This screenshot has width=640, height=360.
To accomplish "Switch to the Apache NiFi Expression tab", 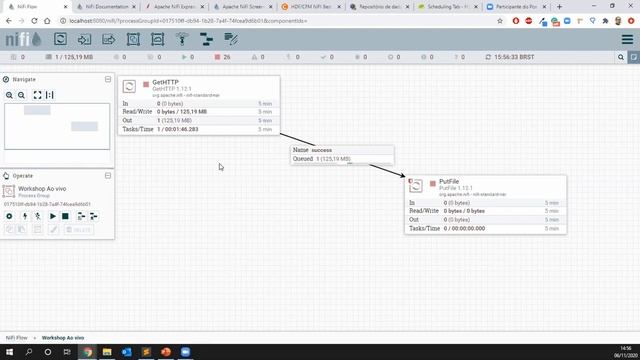I will (x=175, y=7).
